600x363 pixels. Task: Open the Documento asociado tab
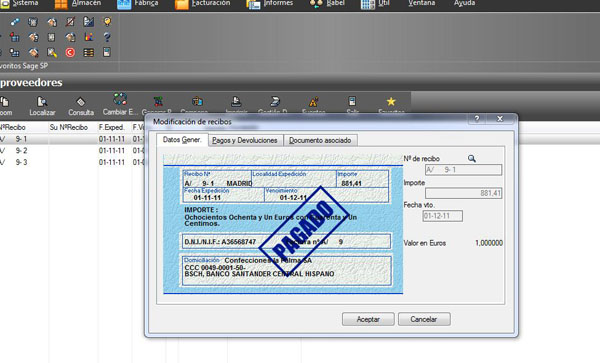(320, 140)
